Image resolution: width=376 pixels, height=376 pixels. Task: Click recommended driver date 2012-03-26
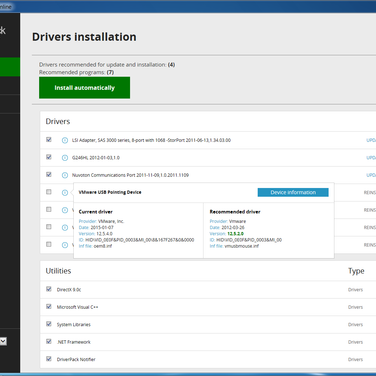coord(233,227)
